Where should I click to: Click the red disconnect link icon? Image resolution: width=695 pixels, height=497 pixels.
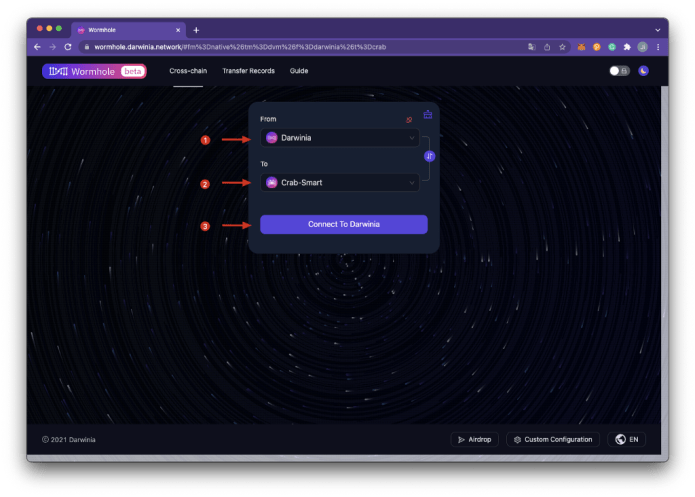tap(409, 120)
